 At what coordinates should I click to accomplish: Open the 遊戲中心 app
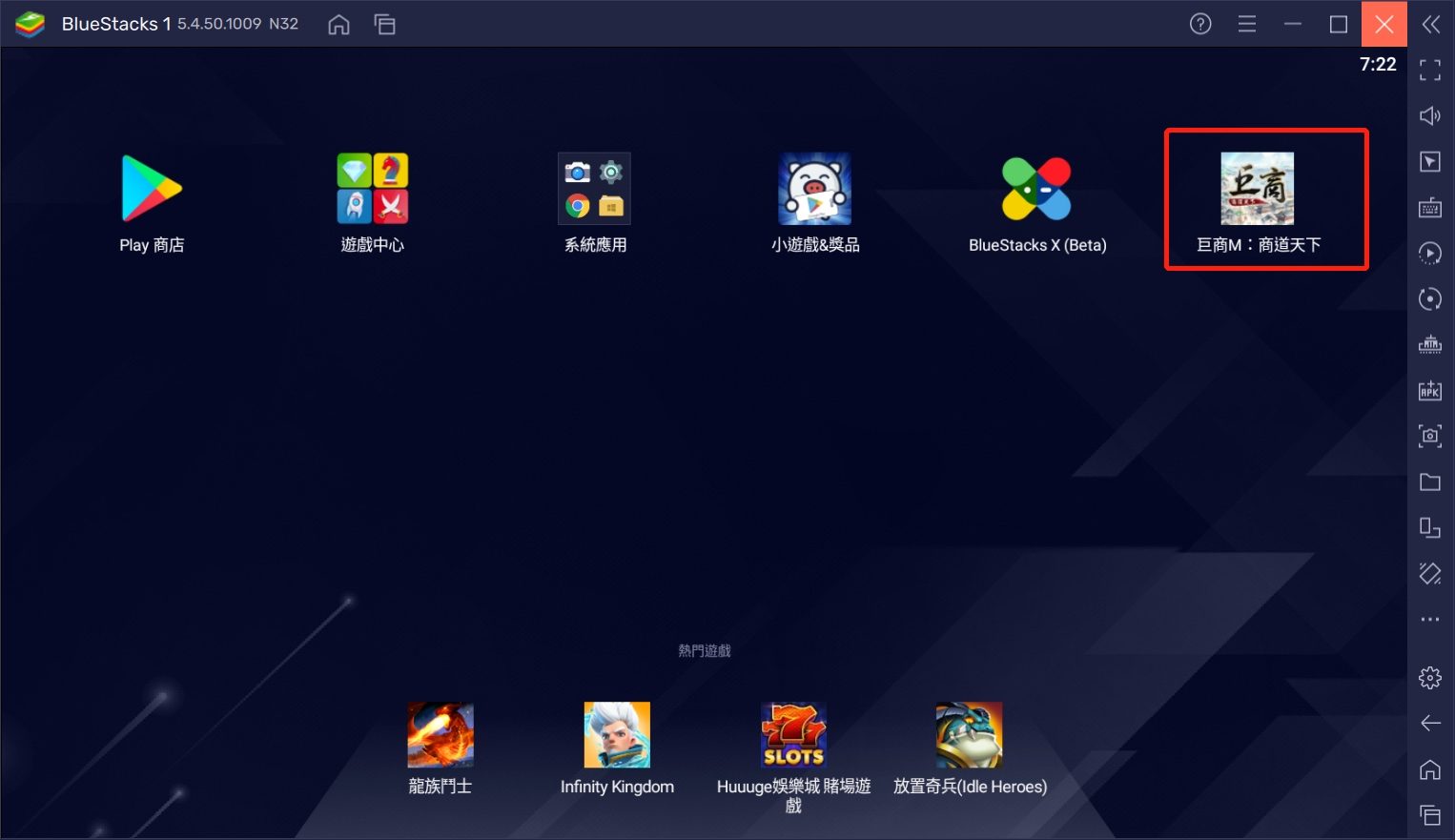click(373, 189)
